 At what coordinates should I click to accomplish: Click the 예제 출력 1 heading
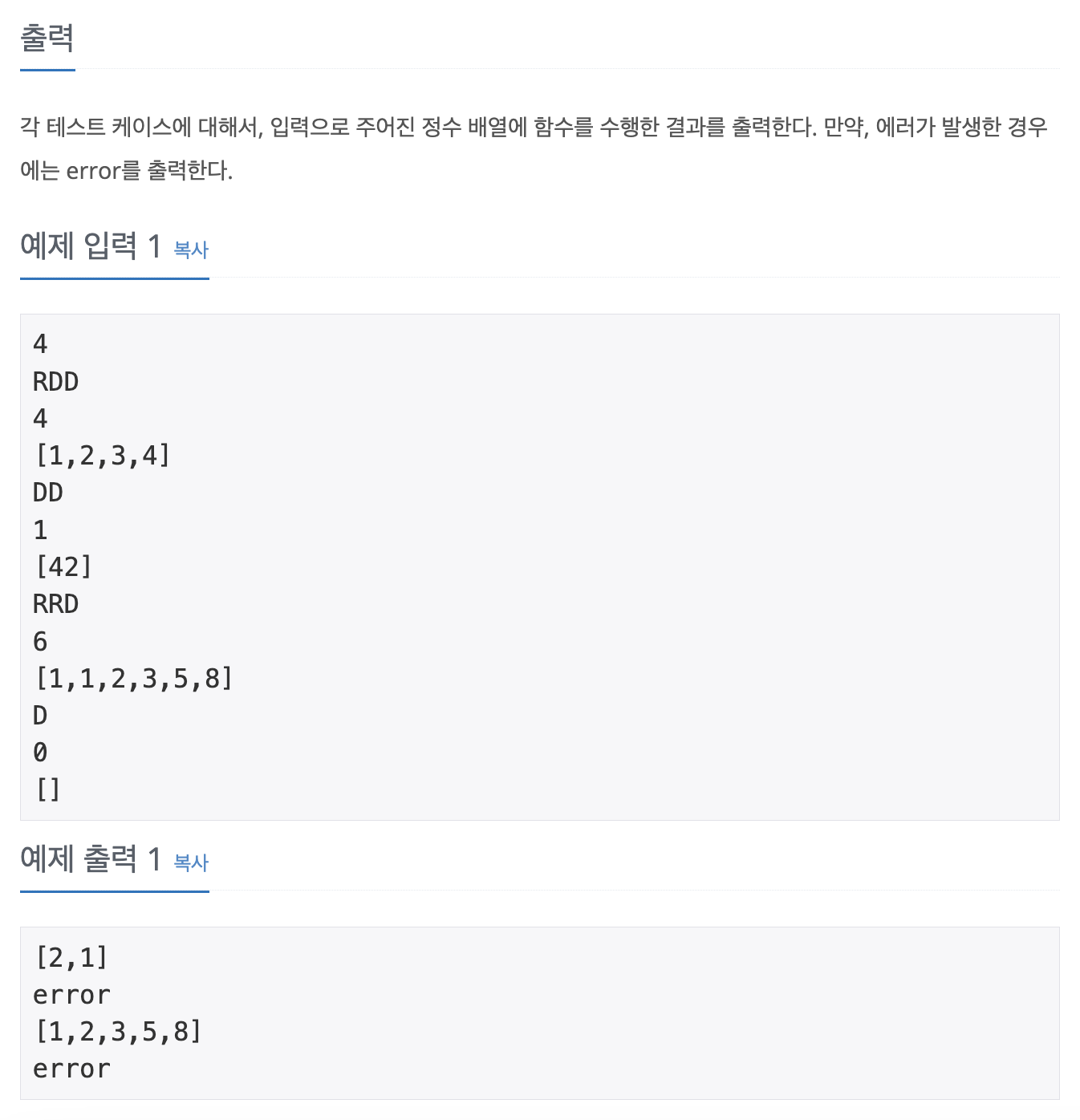(x=91, y=858)
